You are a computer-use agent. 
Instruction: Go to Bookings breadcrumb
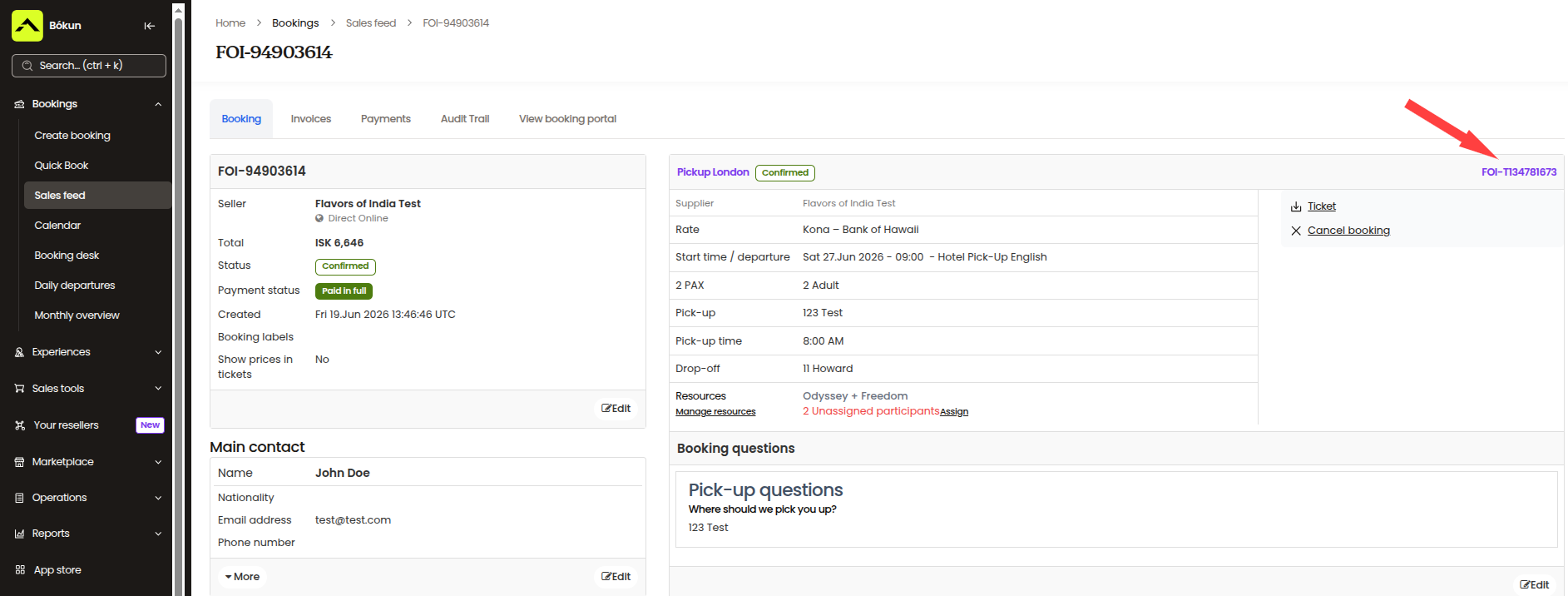[295, 23]
